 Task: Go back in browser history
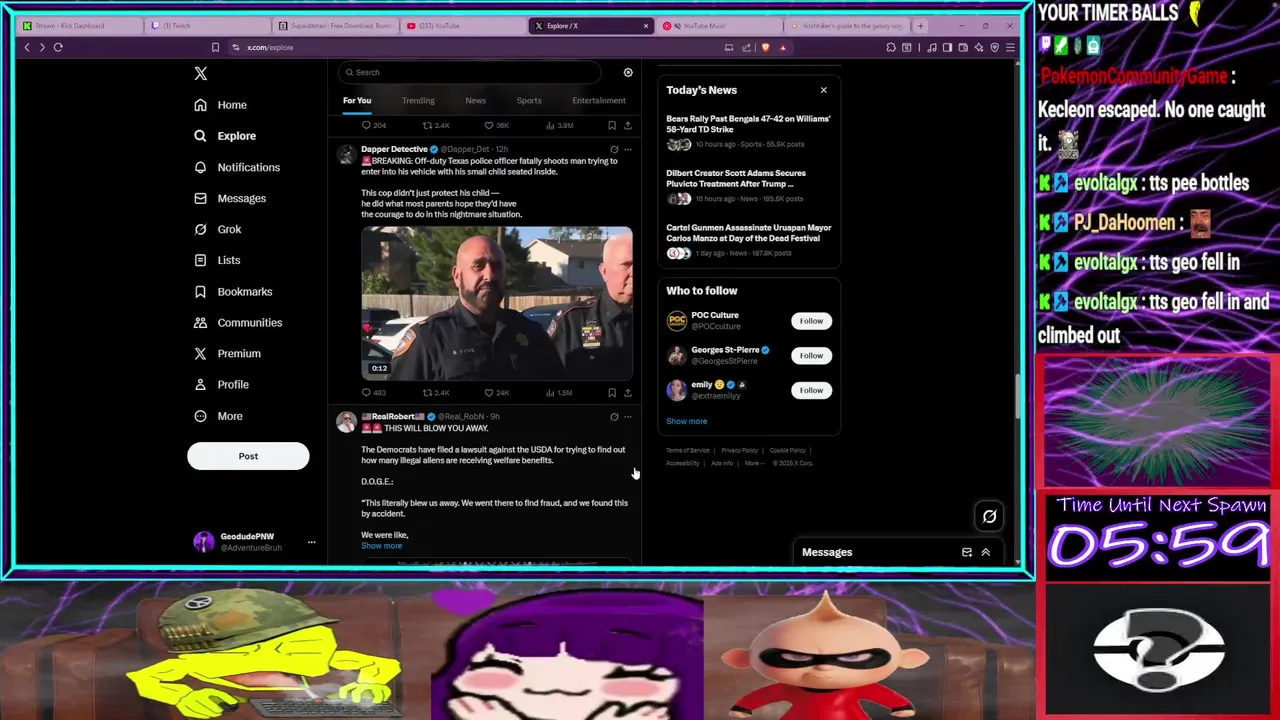click(27, 47)
